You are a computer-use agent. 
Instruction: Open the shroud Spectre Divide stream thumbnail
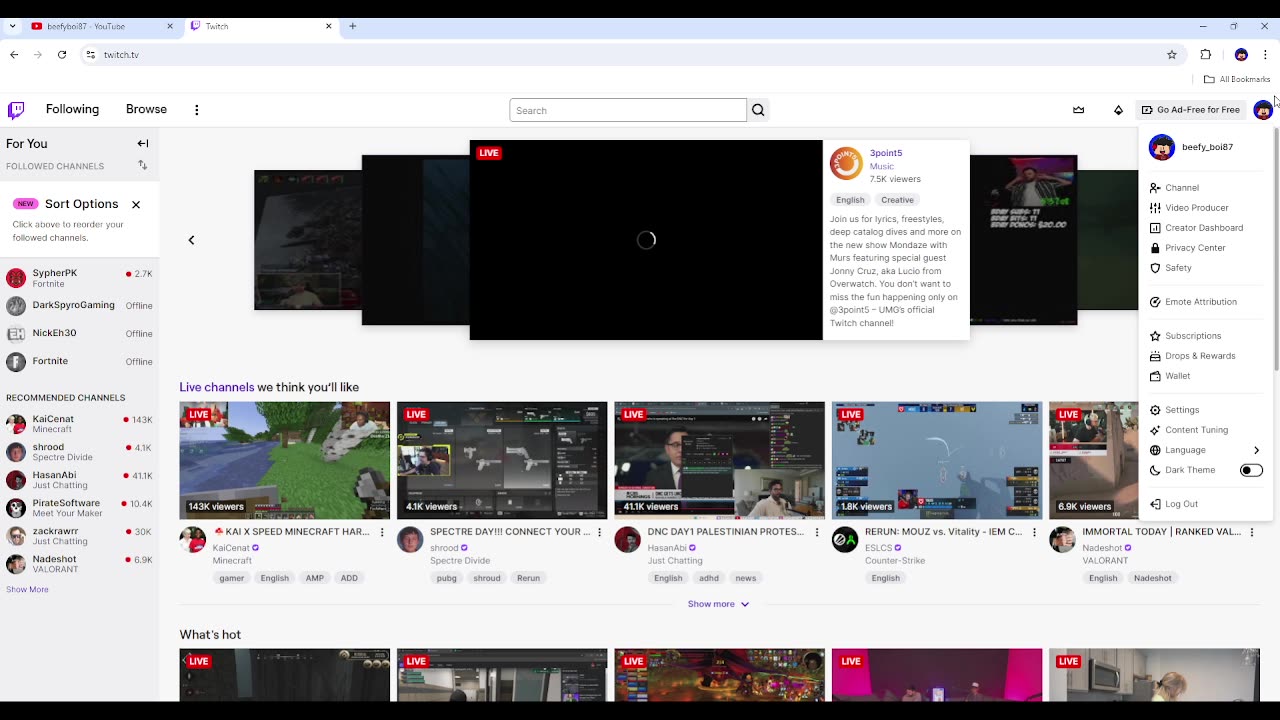502,461
